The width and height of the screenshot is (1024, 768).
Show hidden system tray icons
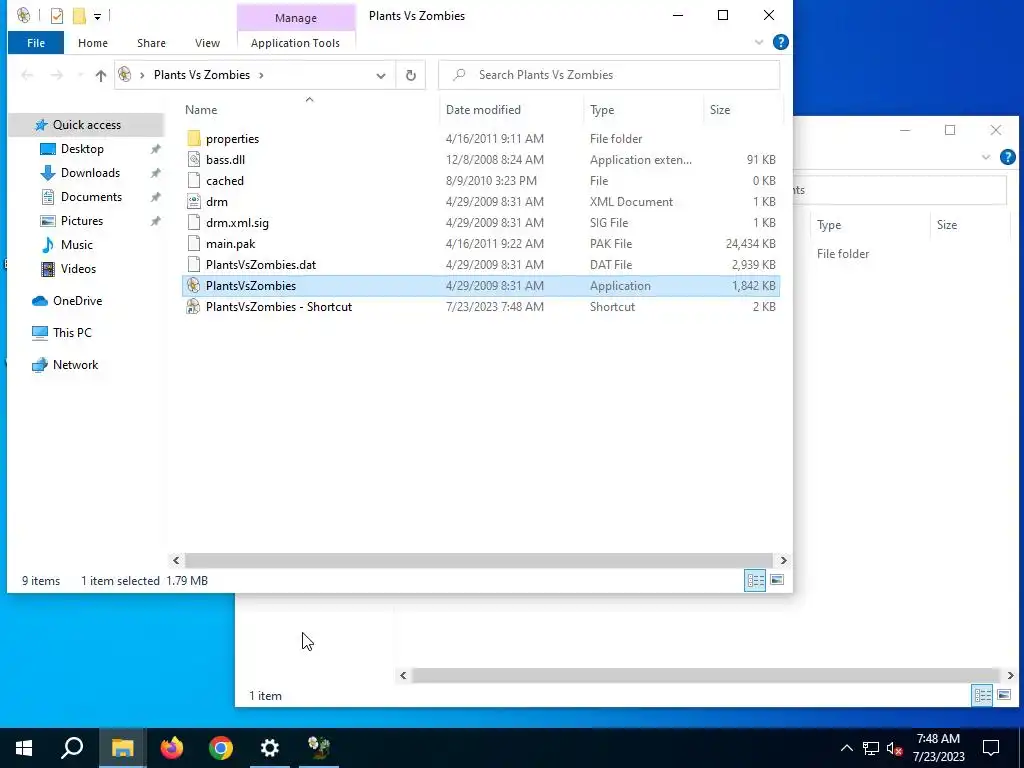[x=846, y=748]
